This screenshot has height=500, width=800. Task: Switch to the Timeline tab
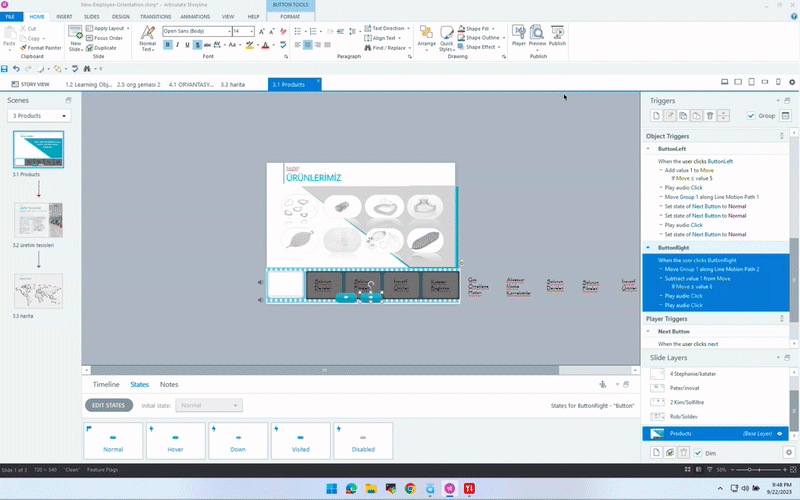pos(106,384)
